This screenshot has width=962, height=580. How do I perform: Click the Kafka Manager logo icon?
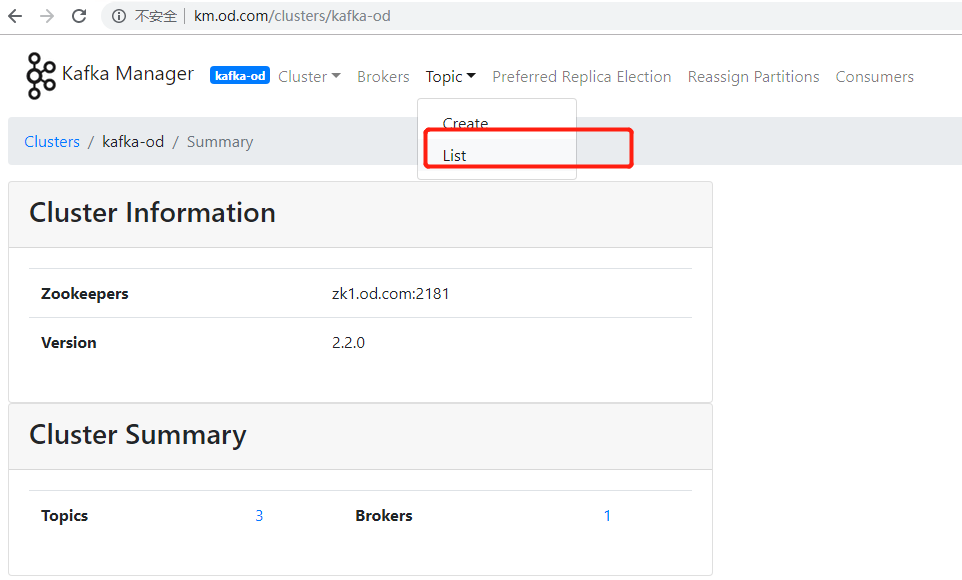click(41, 76)
